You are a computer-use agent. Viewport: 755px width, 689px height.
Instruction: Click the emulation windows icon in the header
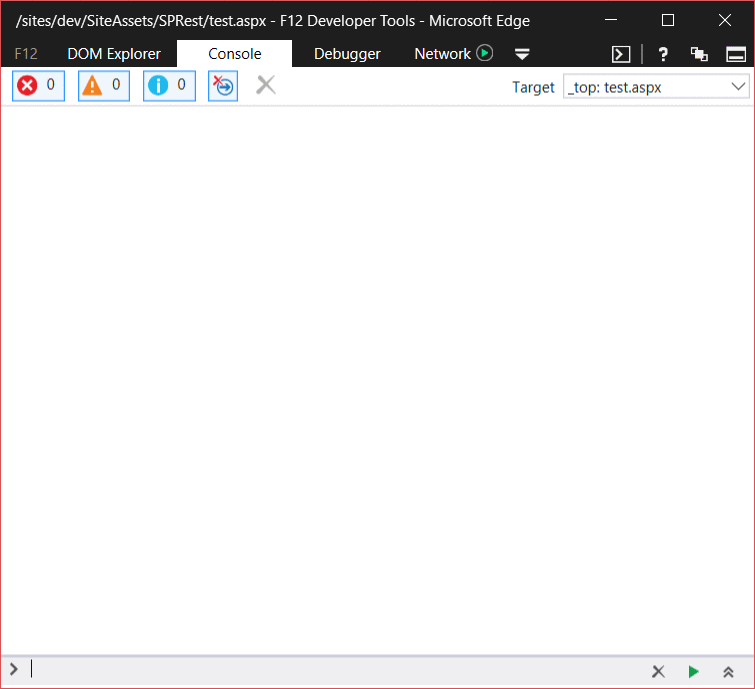click(699, 54)
